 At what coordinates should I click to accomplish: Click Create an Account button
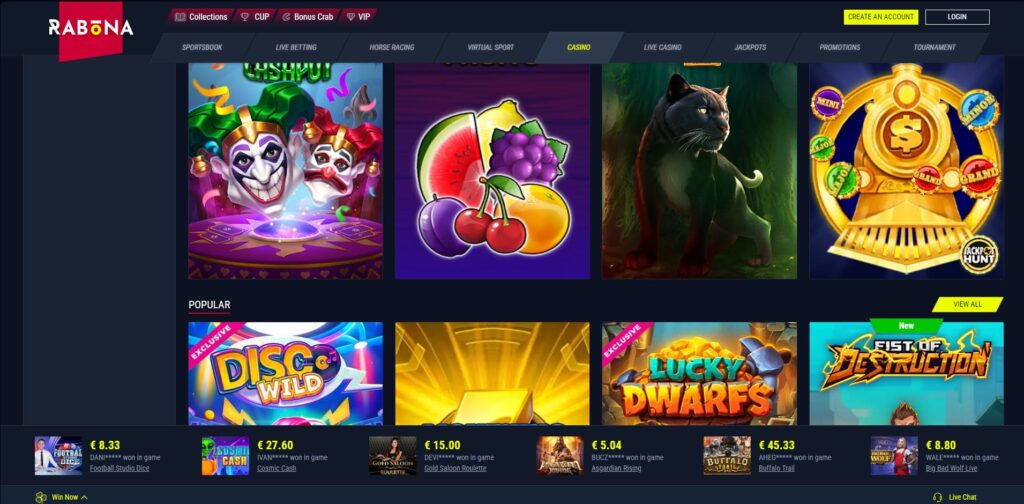pyautogui.click(x=881, y=17)
